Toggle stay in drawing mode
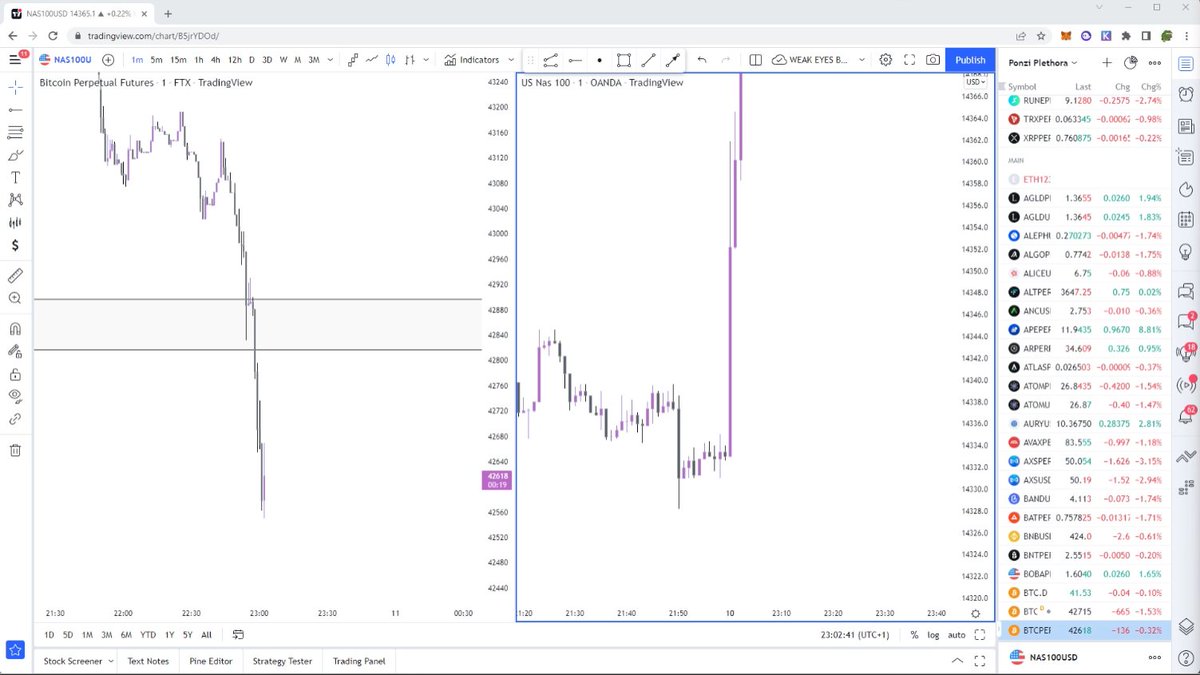 click(x=15, y=351)
